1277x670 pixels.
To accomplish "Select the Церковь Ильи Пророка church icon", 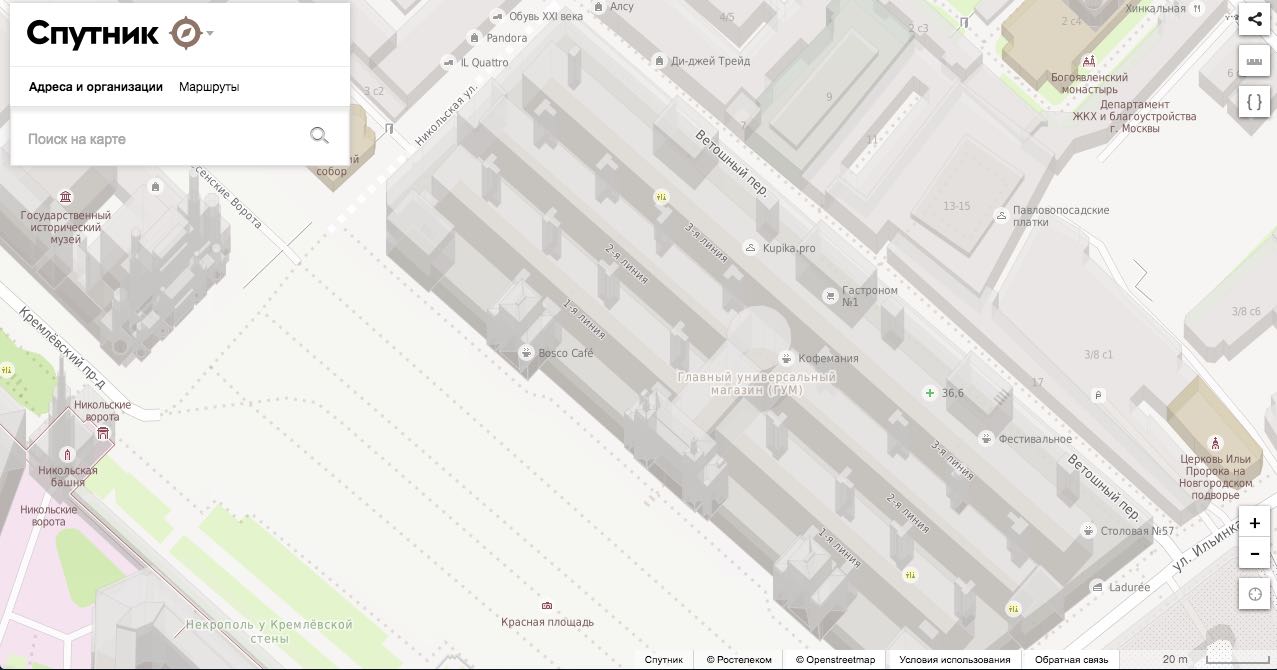I will [x=1215, y=443].
